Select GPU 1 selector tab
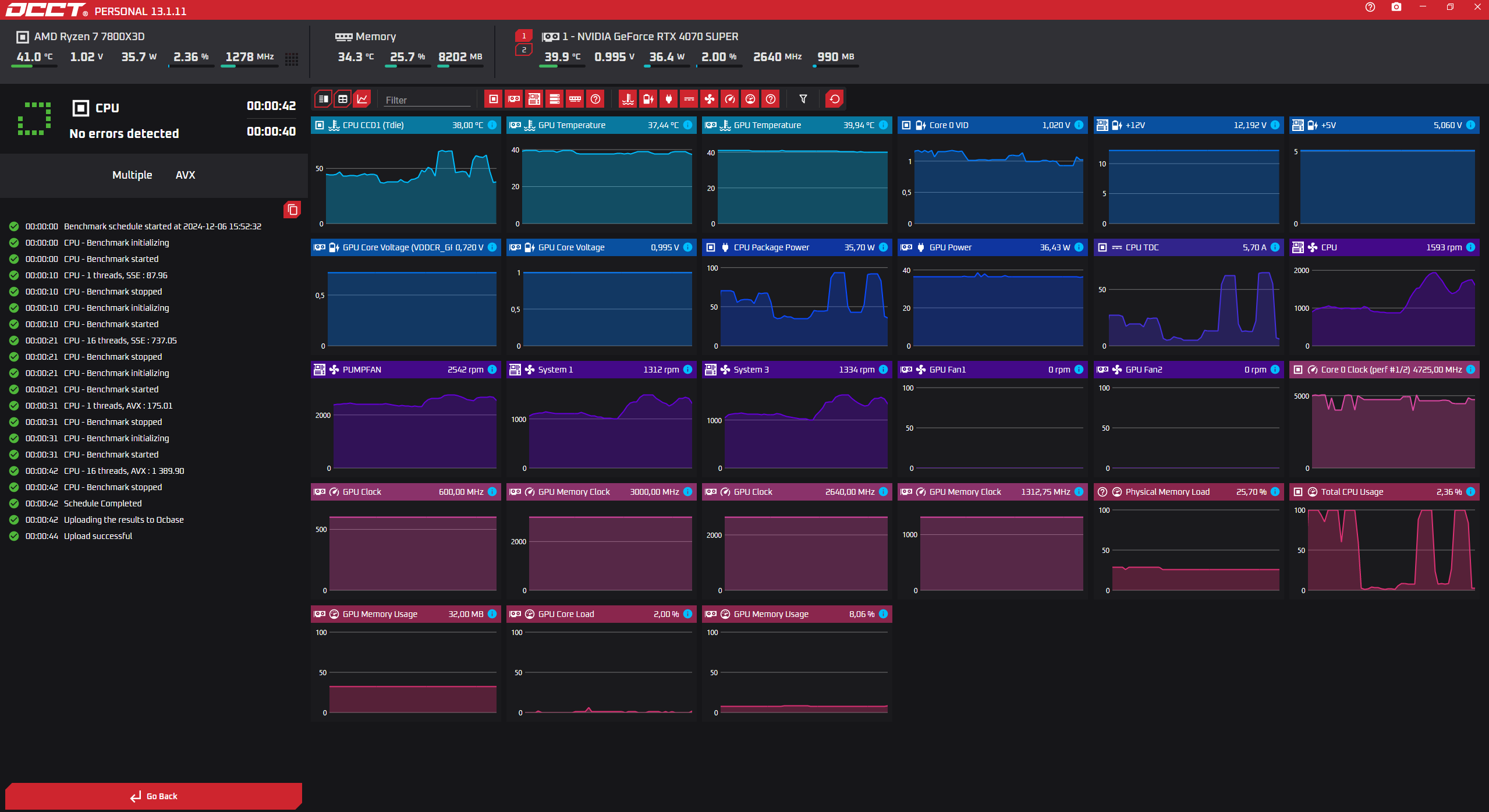 coord(524,36)
